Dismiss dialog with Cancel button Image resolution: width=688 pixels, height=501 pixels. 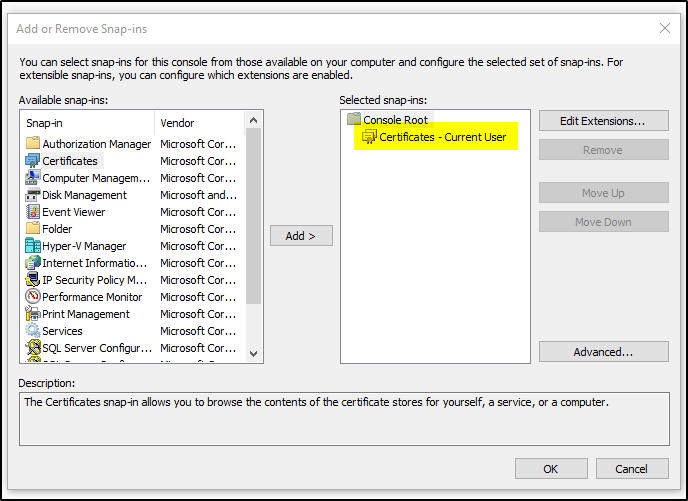tap(632, 469)
